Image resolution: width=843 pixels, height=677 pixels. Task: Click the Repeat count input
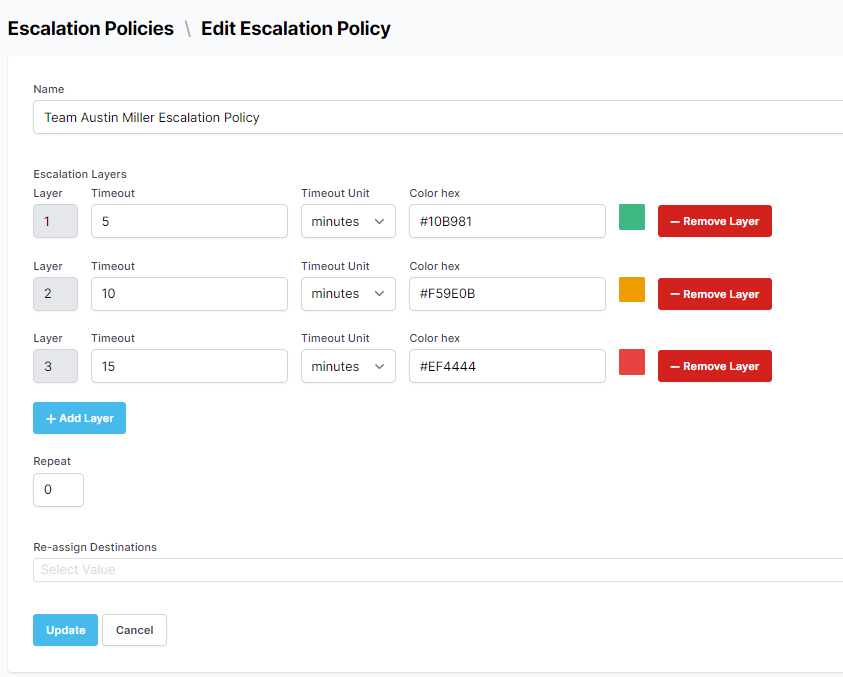(58, 490)
